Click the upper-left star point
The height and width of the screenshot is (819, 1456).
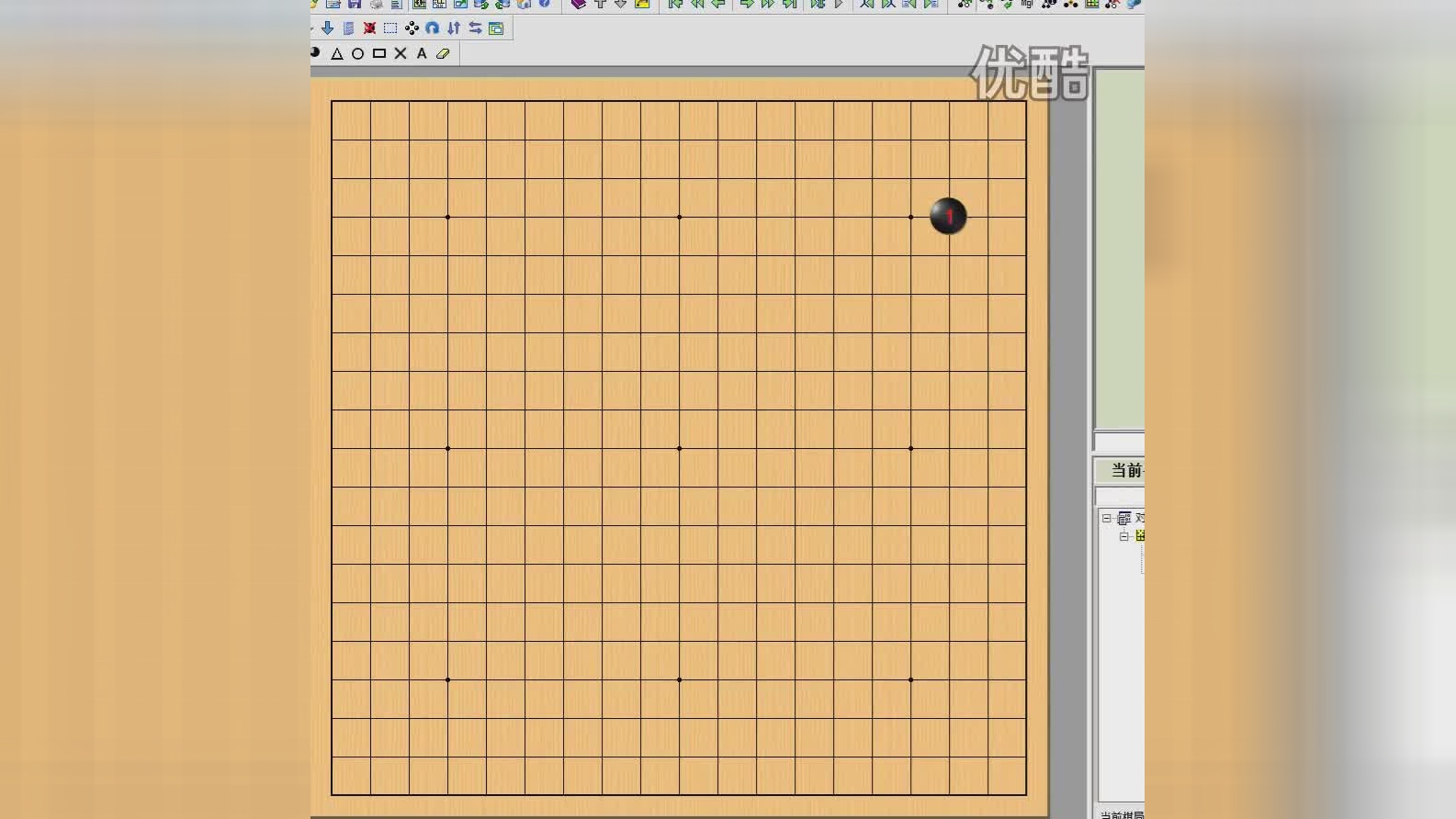447,217
